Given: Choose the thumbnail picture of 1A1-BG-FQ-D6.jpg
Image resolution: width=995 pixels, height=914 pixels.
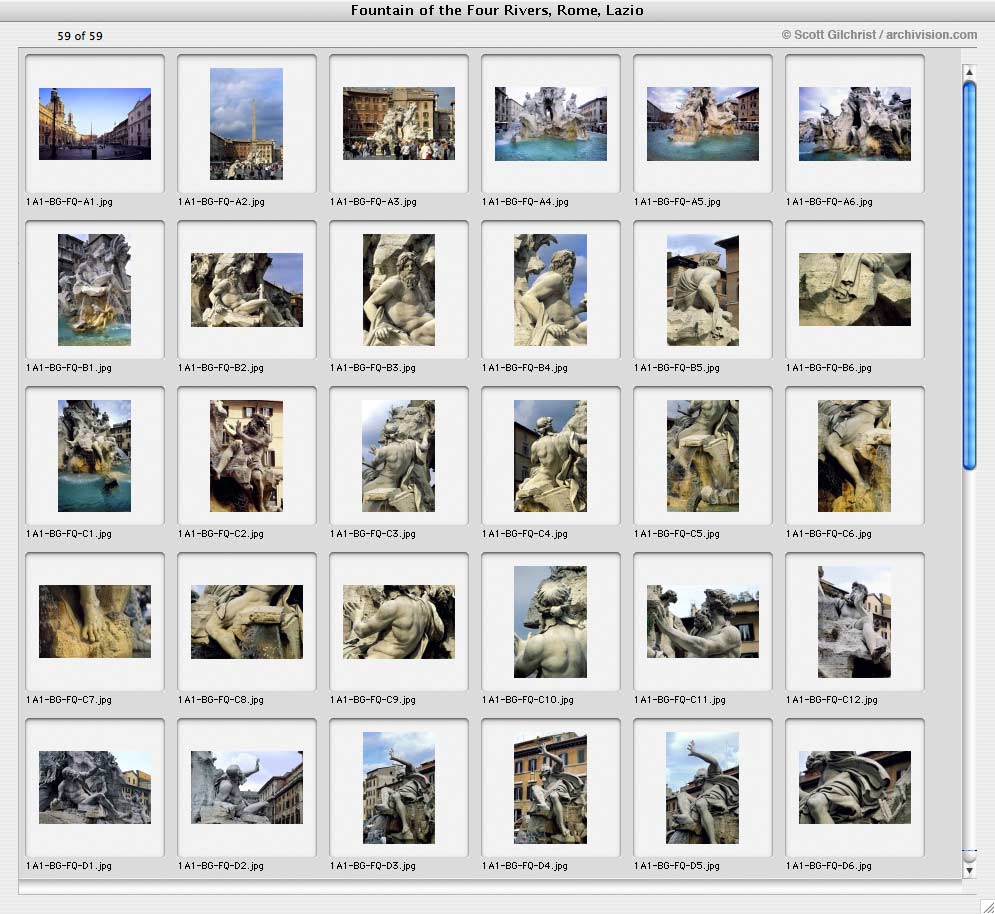Looking at the screenshot, I should [x=854, y=788].
